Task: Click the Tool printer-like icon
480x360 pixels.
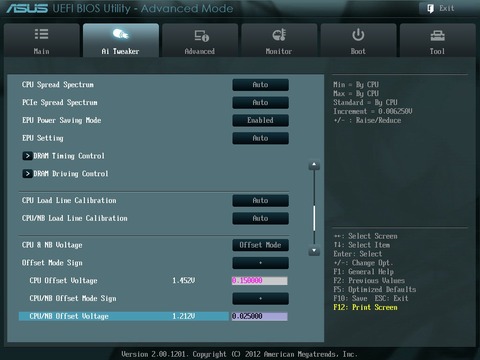Action: pos(438,35)
